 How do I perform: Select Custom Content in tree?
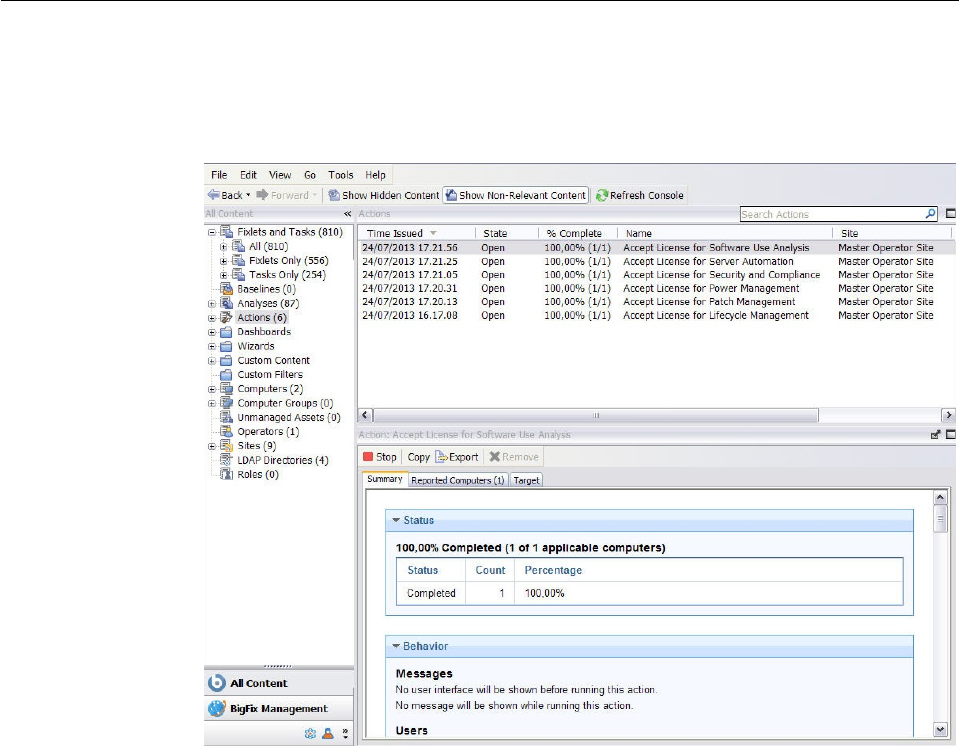coord(273,360)
